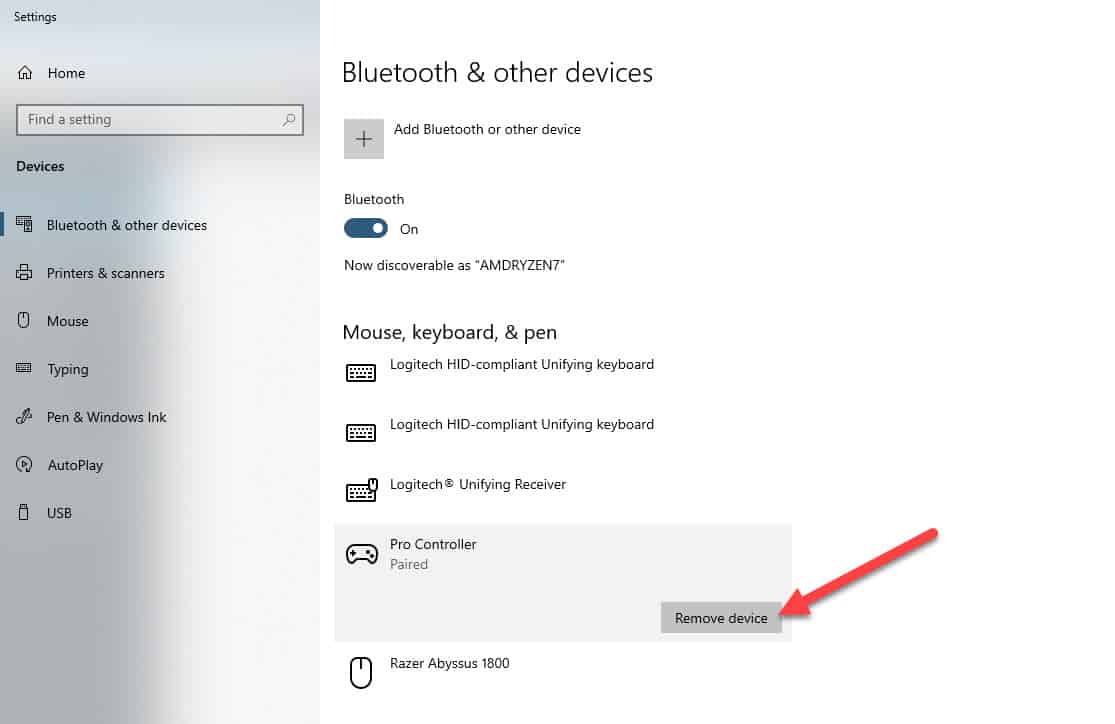Open USB settings

coord(59,513)
